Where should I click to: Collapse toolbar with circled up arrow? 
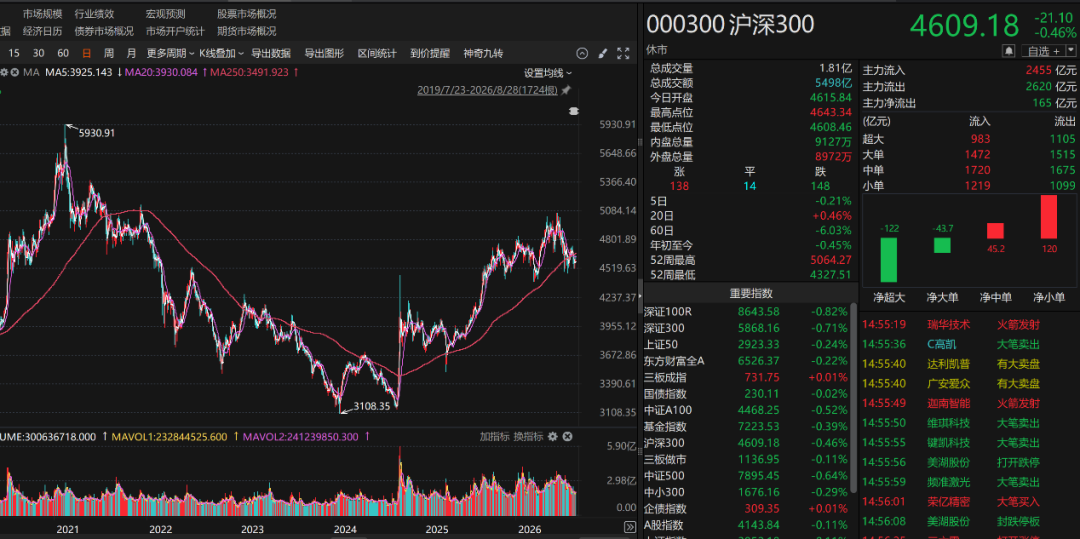(582, 54)
